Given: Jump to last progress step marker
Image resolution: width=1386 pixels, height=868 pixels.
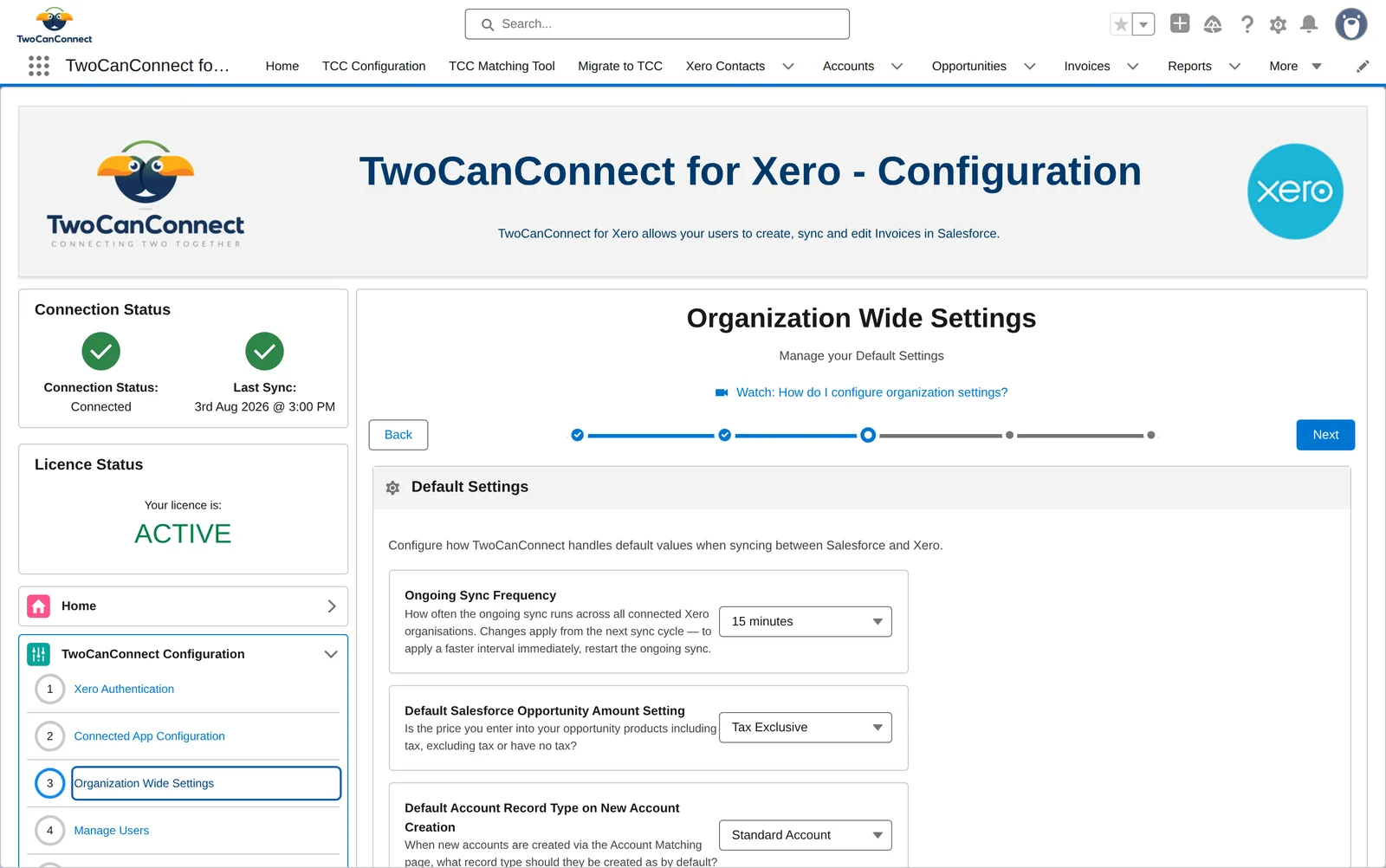Looking at the screenshot, I should coord(1150,435).
